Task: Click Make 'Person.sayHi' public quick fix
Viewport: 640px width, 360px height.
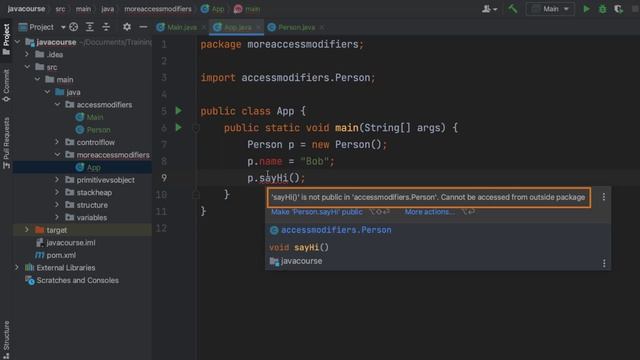Action: click(x=317, y=212)
